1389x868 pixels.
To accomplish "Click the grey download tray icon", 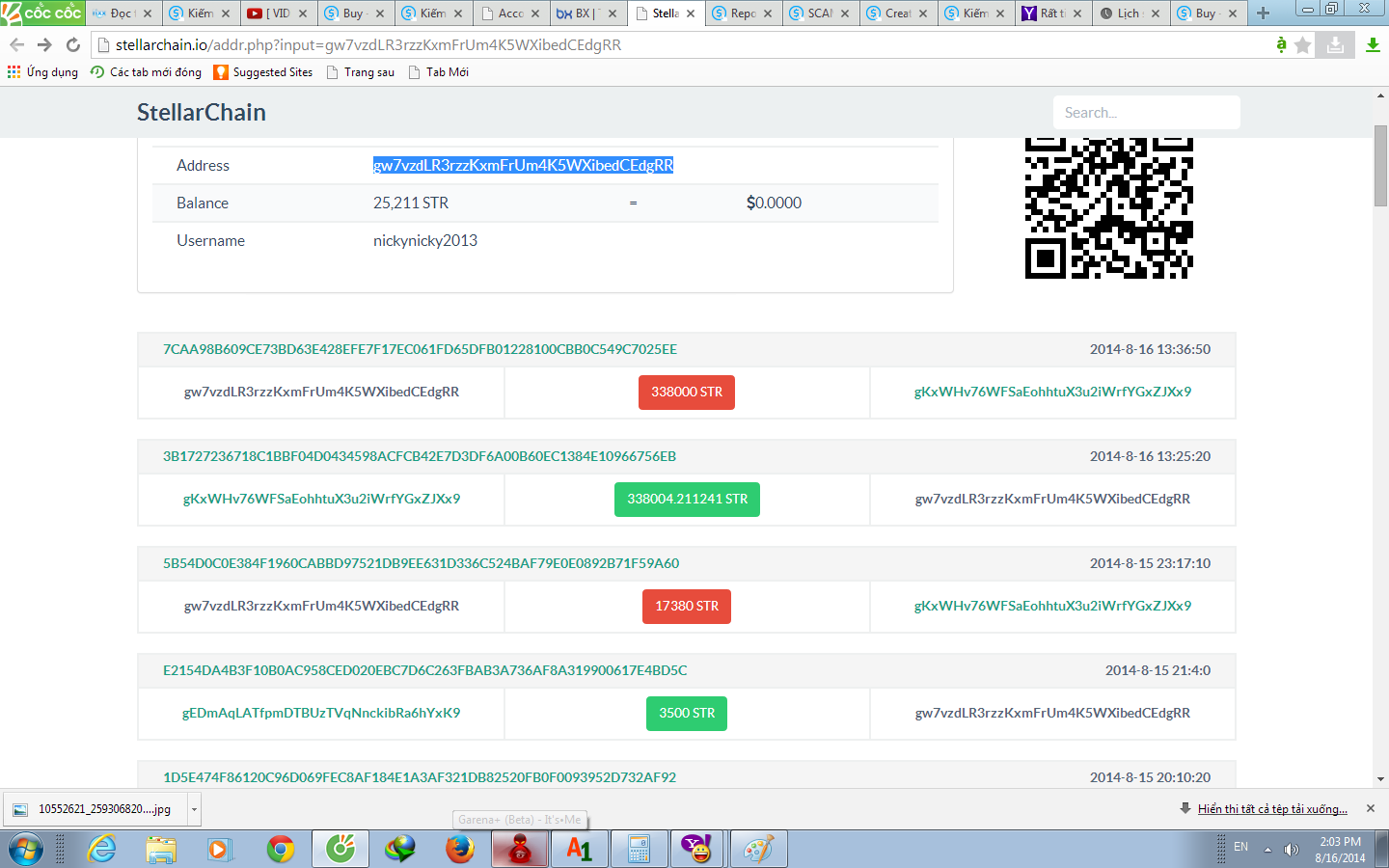I will [1335, 44].
